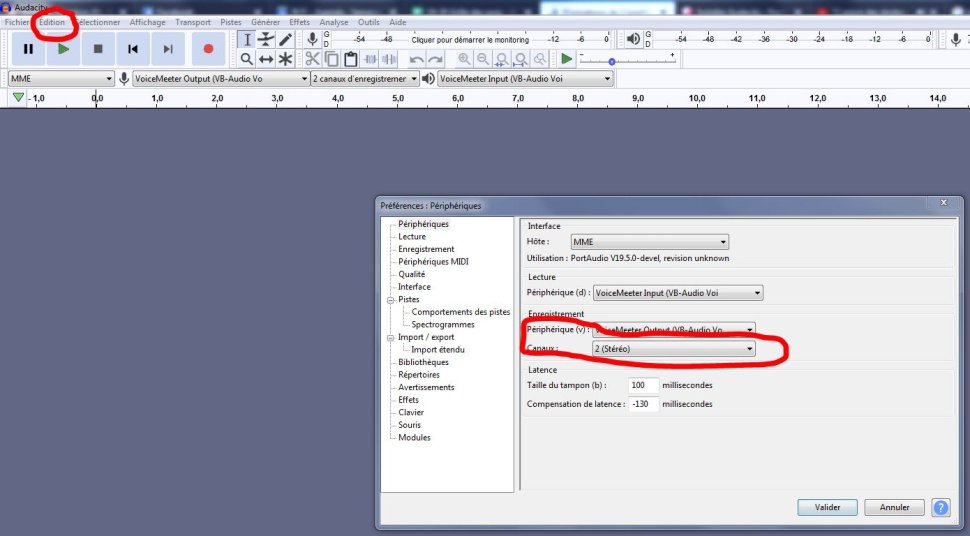Open the MME audio host dropdown in toolbar
The height and width of the screenshot is (536, 970).
coord(61,79)
